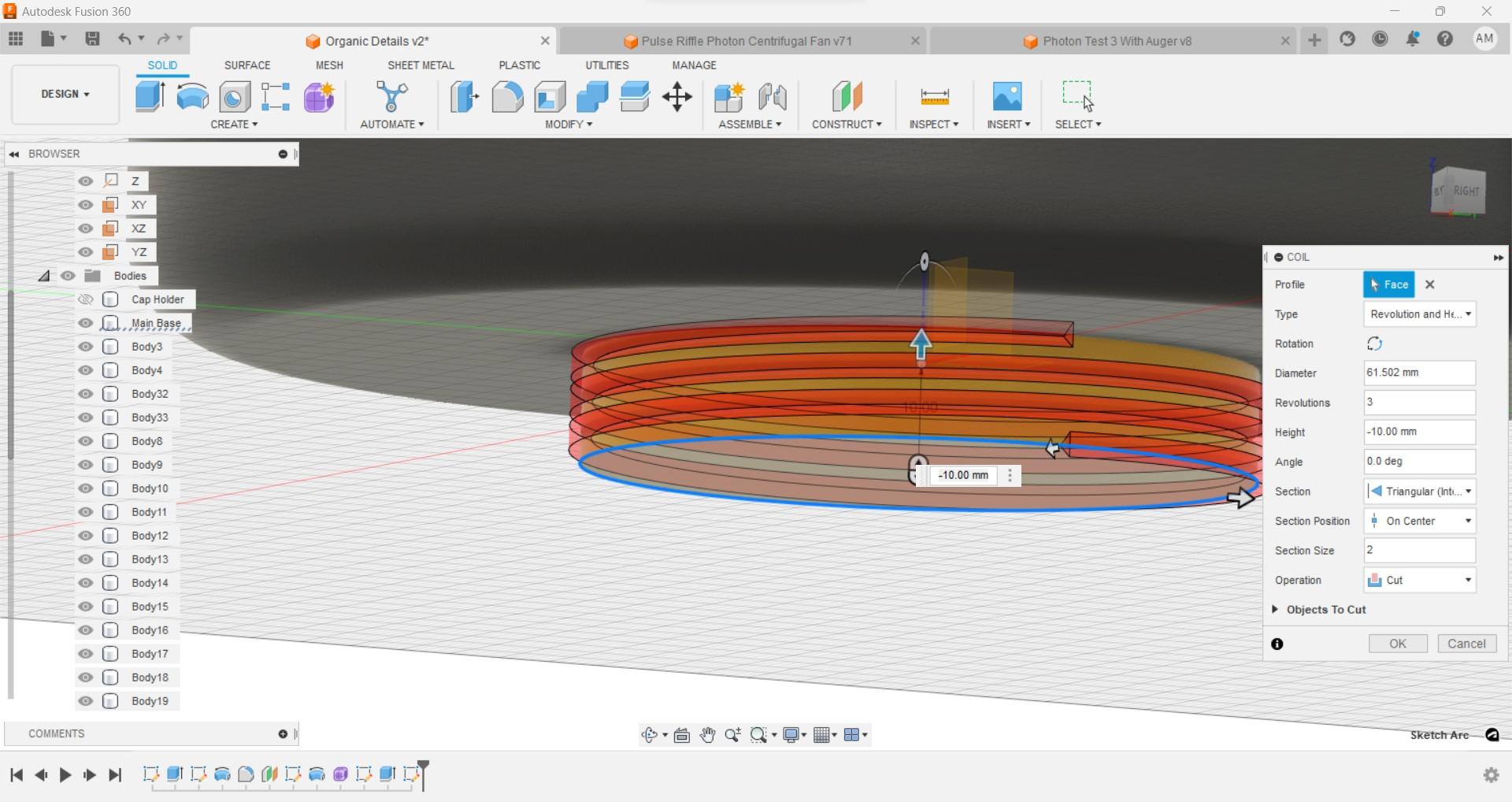
Task: Click Cancel in the Coil dialog
Action: (x=1466, y=644)
